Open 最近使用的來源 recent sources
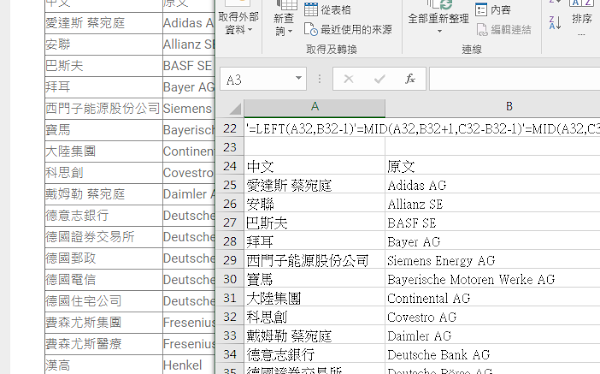 348,29
